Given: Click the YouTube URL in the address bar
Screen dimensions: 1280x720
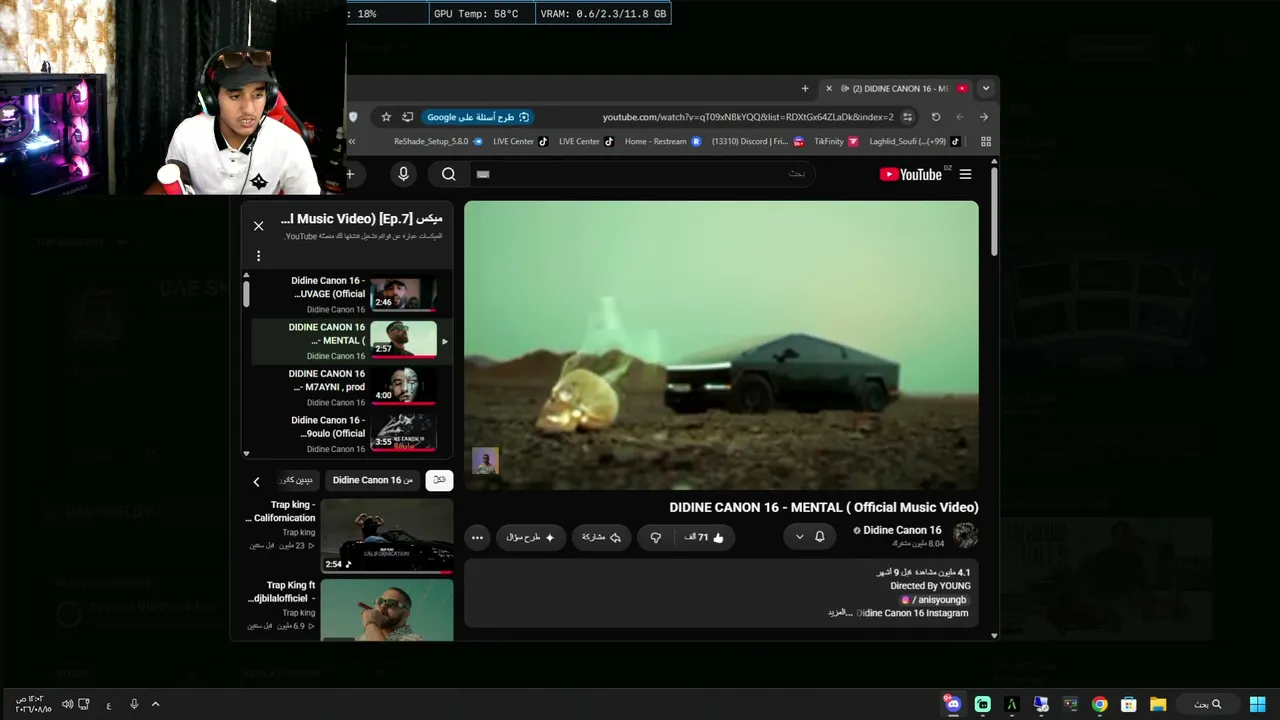Looking at the screenshot, I should point(748,117).
